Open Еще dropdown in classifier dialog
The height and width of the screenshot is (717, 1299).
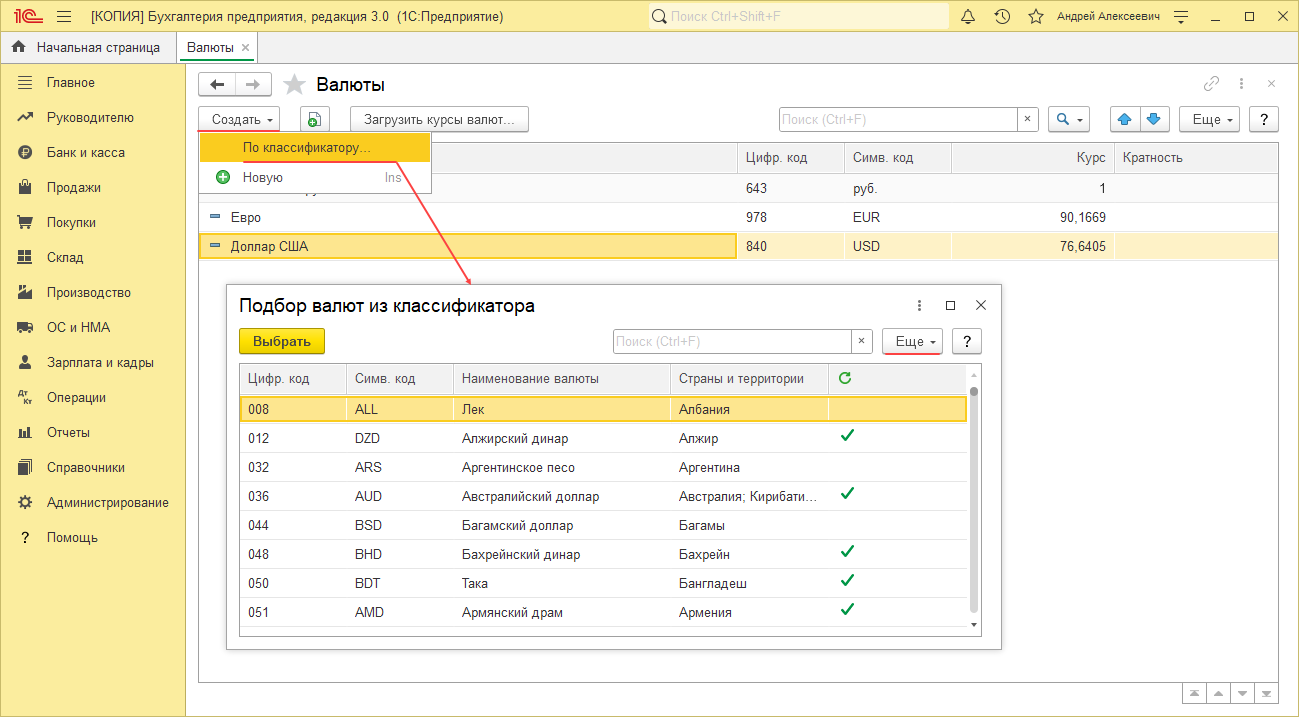coord(914,341)
